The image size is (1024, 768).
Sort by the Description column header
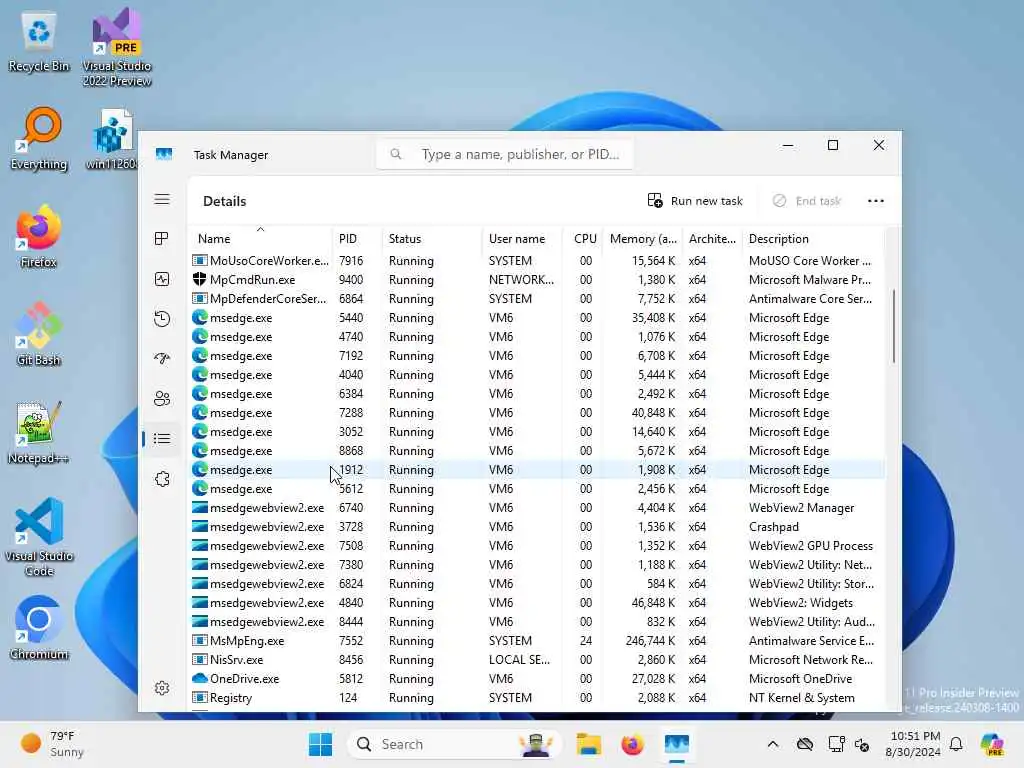[x=813, y=238]
